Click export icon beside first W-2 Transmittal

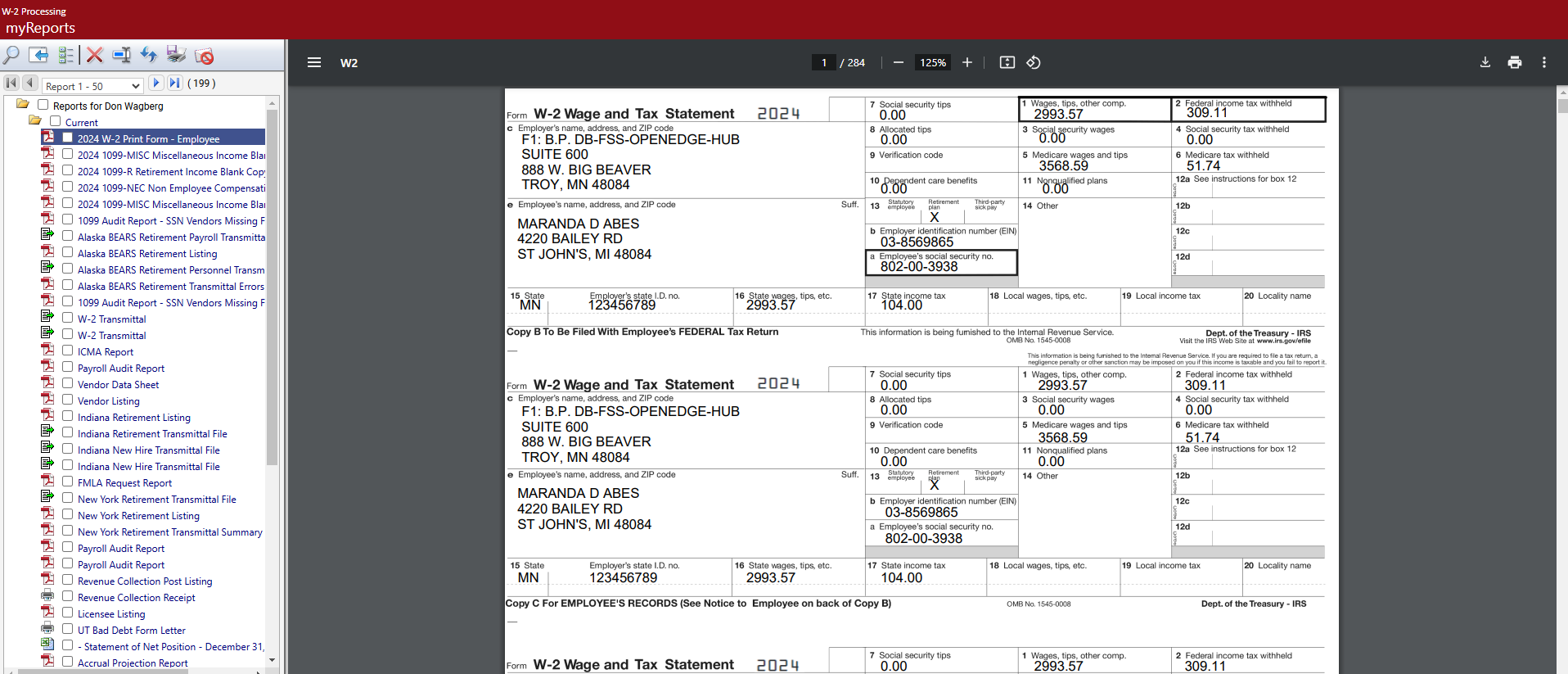(48, 318)
